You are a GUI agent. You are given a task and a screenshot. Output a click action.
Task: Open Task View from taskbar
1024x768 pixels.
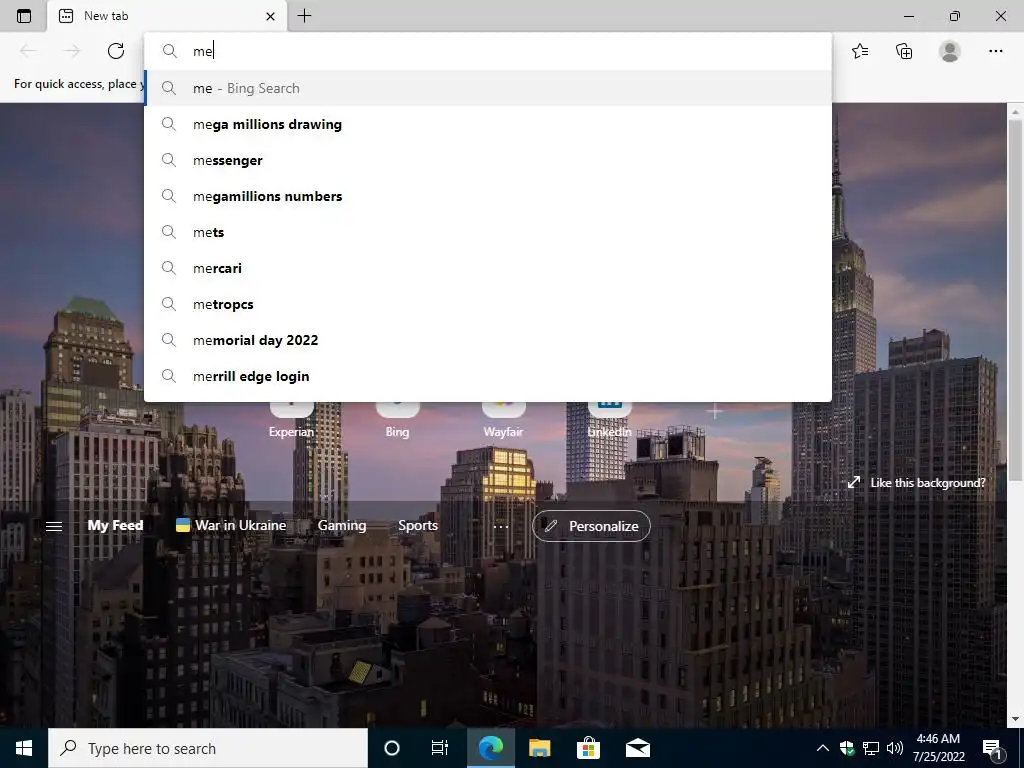click(x=440, y=748)
